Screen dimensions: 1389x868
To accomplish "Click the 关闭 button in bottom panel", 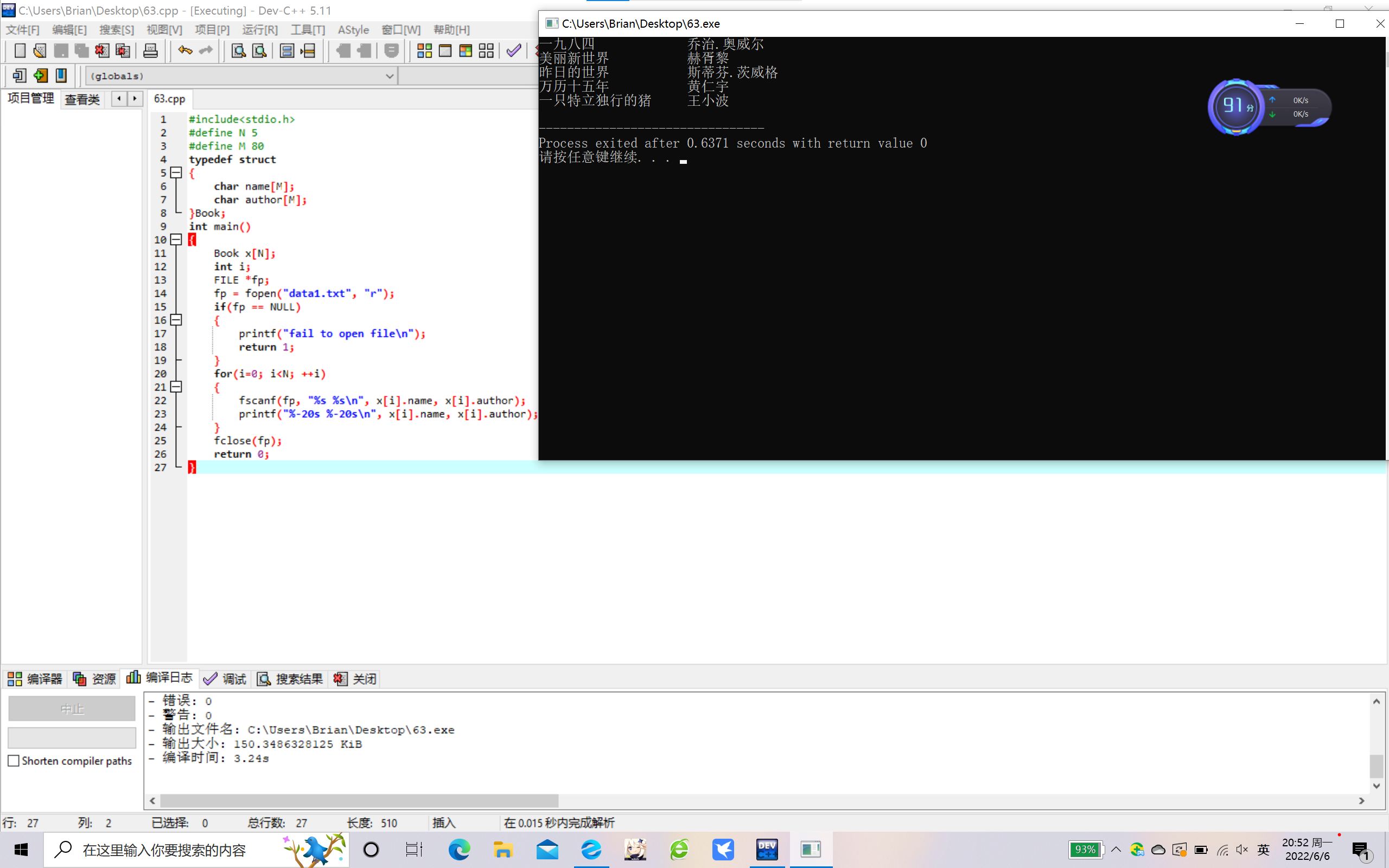I will point(355,679).
